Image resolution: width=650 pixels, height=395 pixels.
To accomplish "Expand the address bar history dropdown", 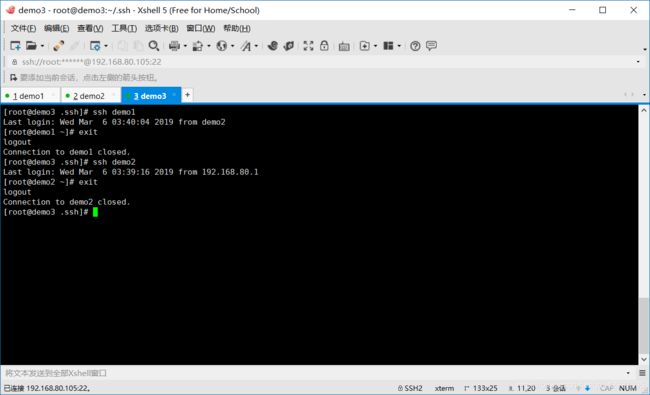I will [x=638, y=62].
